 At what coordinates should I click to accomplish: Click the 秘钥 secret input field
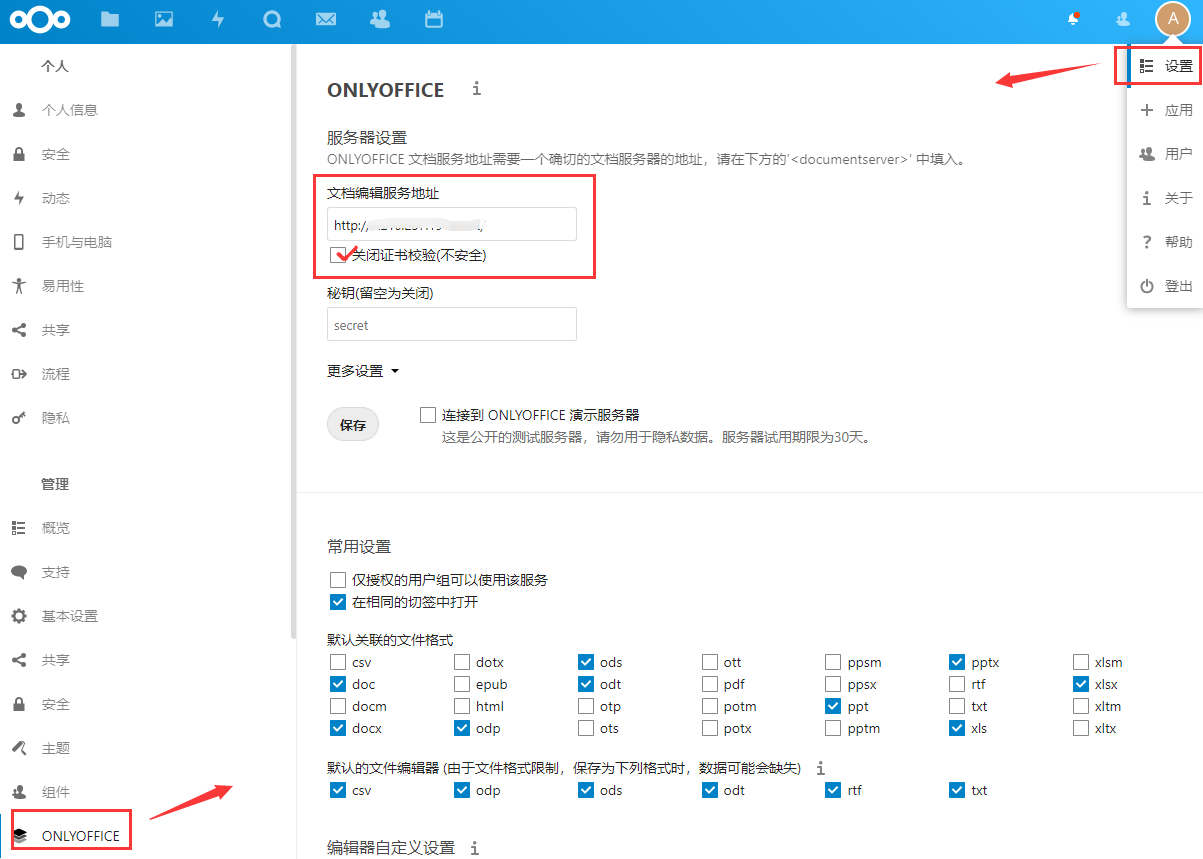(x=452, y=325)
